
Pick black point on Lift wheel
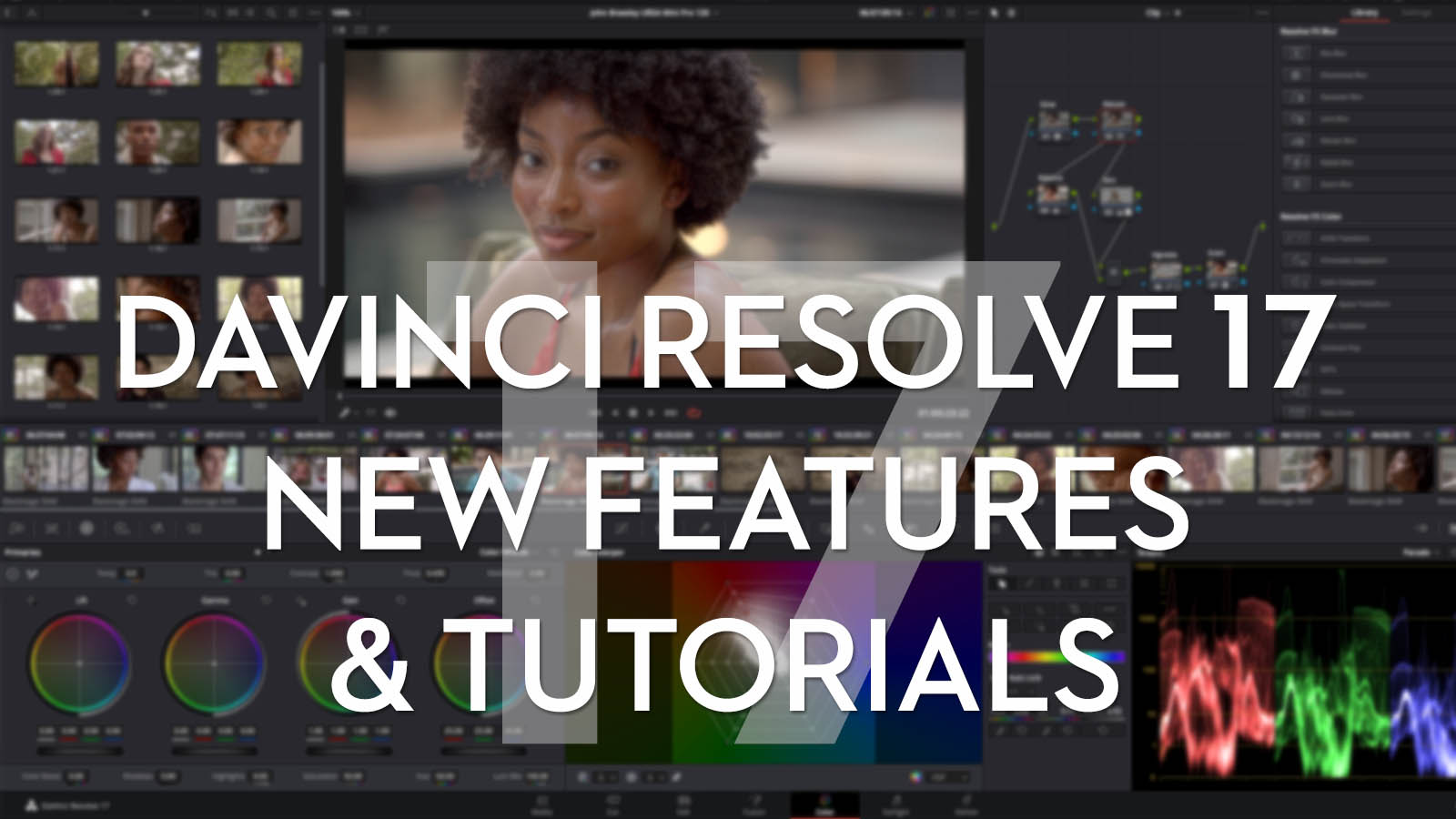pyautogui.click(x=32, y=601)
